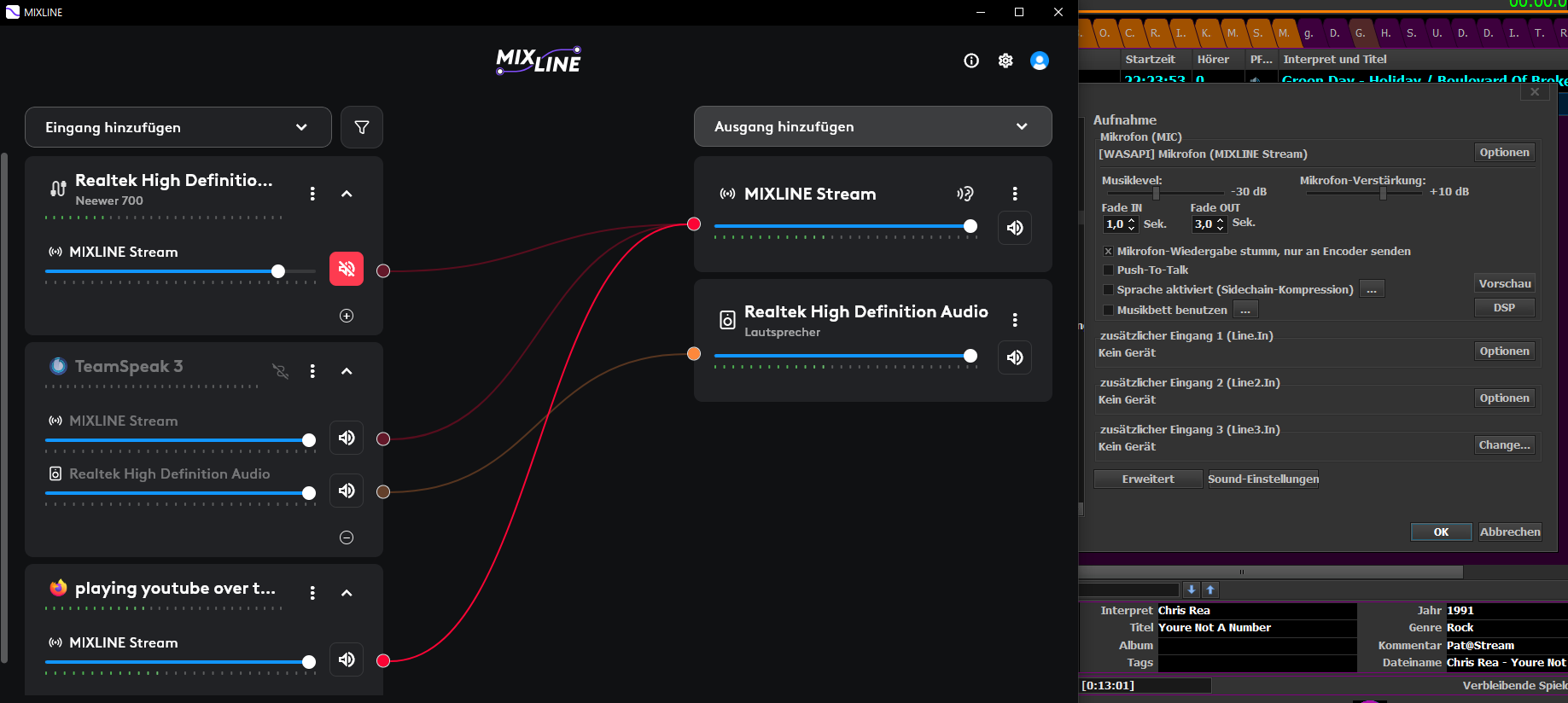Open the user account profile icon
Screen dimensions: 1568x703
pyautogui.click(x=1040, y=61)
